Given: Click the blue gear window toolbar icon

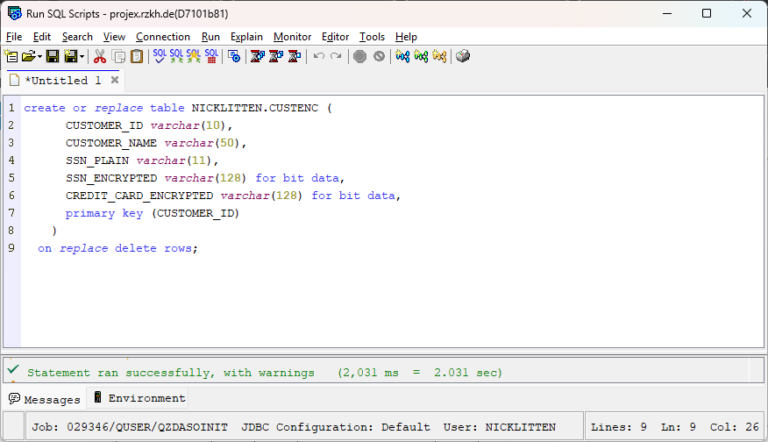Looking at the screenshot, I should (234, 56).
